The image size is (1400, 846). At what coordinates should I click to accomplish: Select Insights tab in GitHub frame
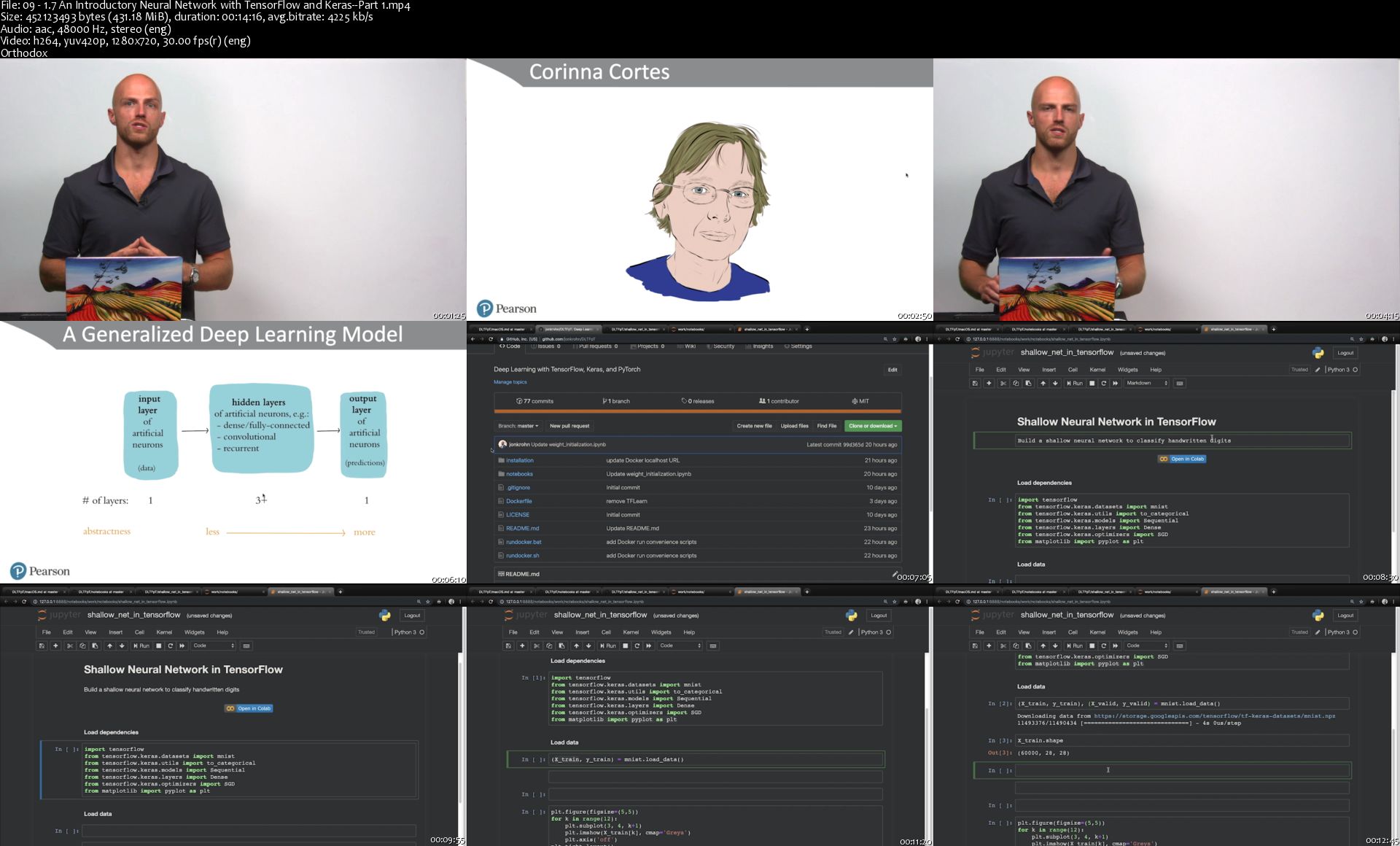click(x=760, y=346)
